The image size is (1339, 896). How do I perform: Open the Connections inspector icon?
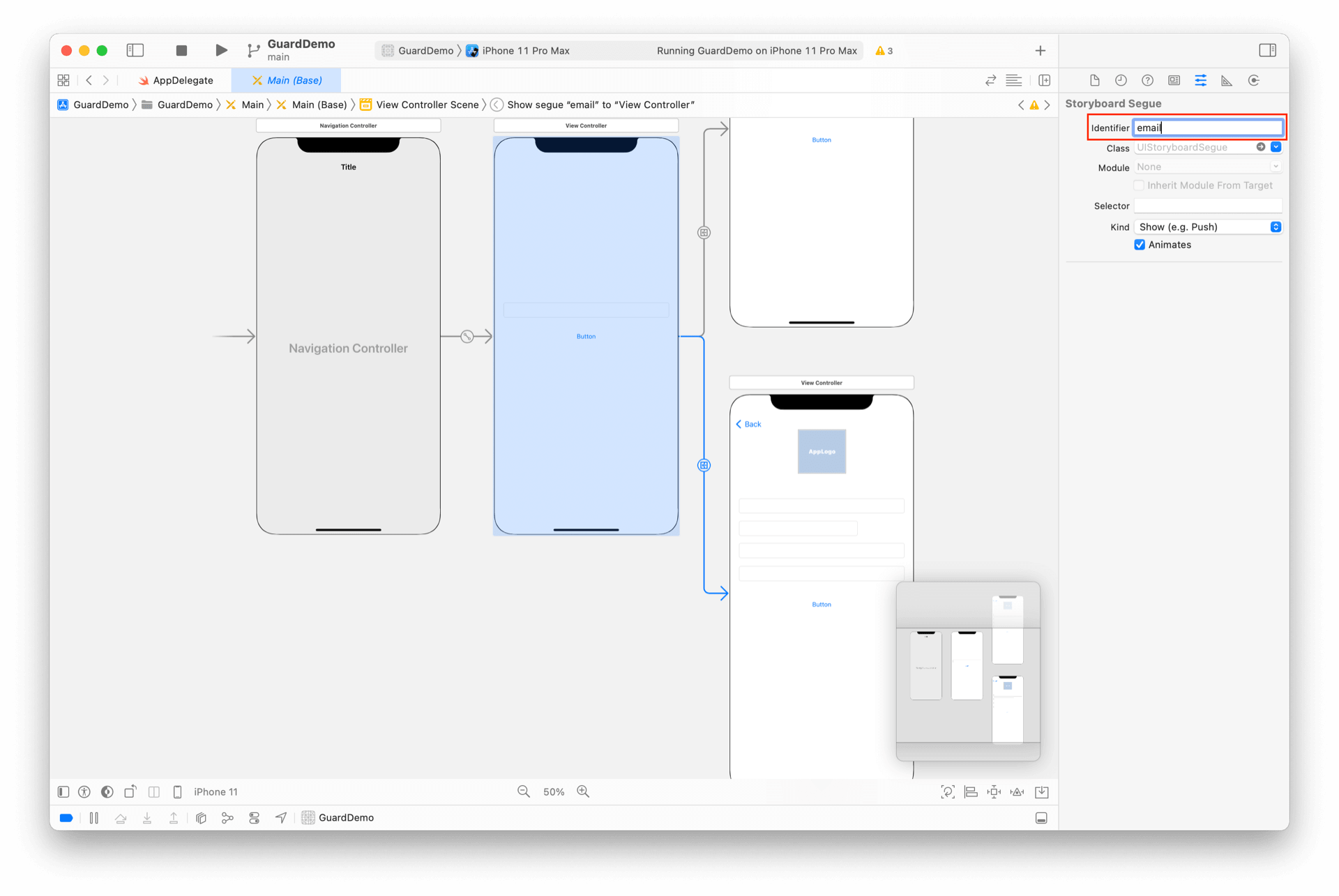[1253, 80]
